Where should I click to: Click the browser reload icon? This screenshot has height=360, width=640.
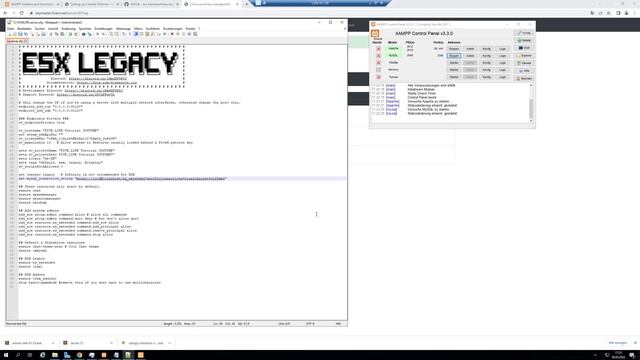(x=21, y=13)
